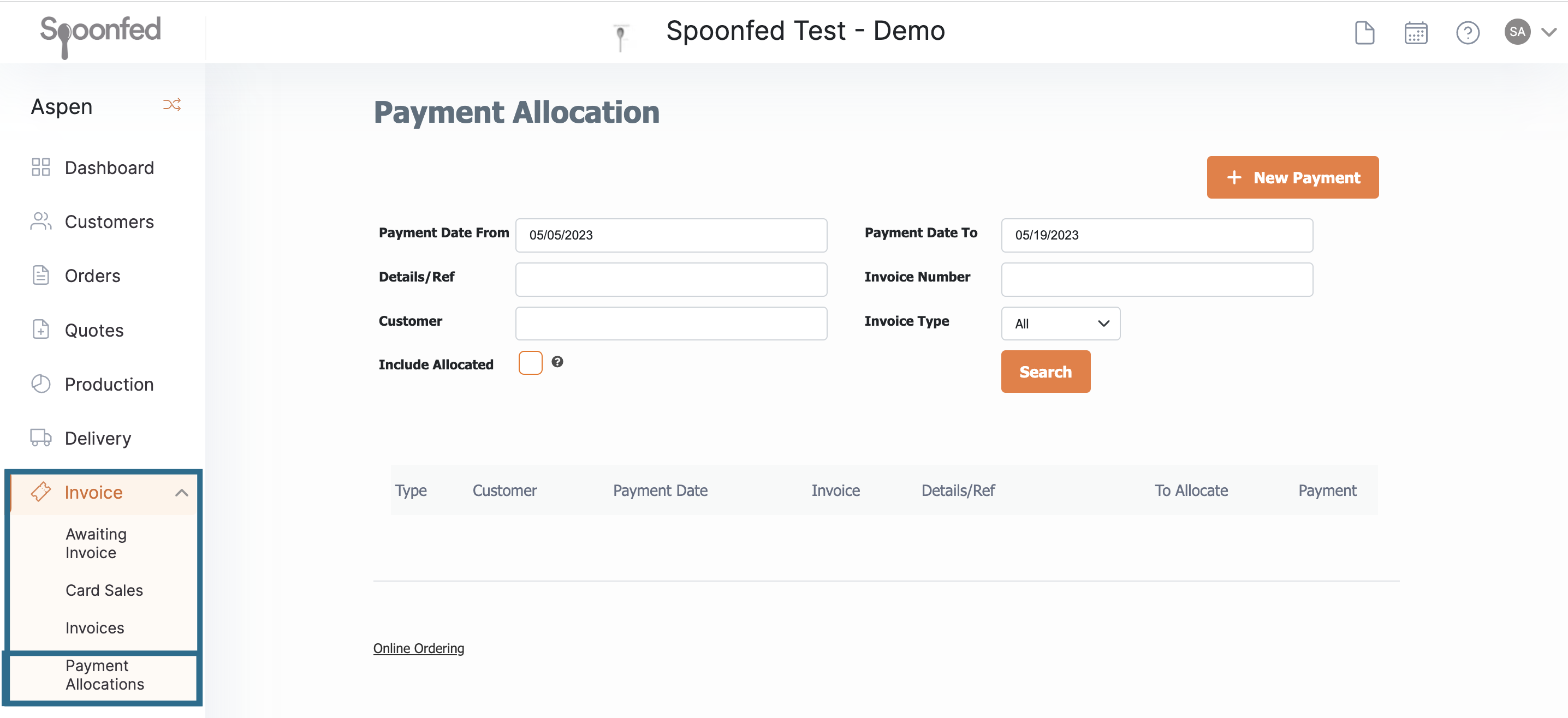
Task: Open the calendar icon in header
Action: [1416, 32]
